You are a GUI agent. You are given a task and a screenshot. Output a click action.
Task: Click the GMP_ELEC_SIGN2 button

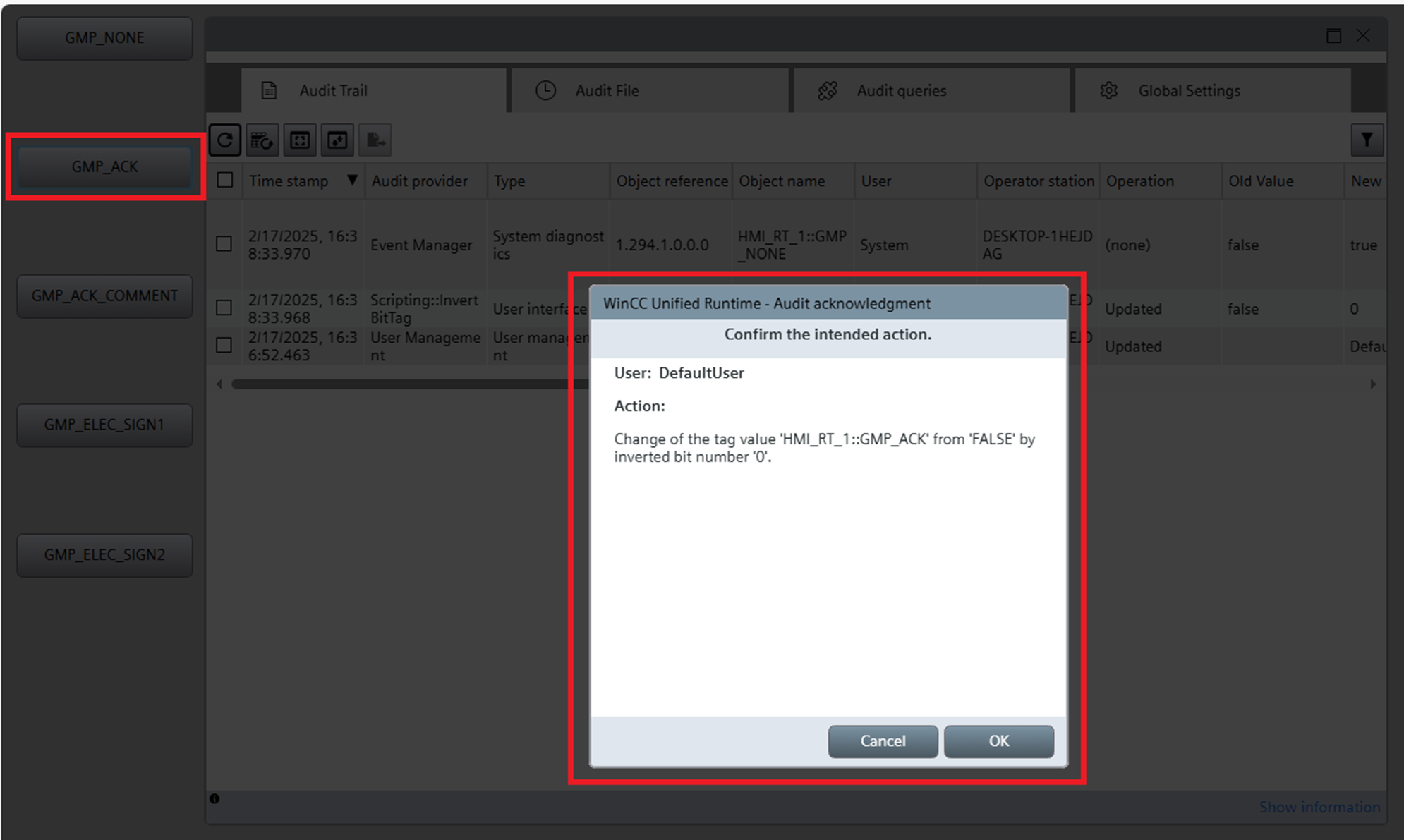pos(104,555)
